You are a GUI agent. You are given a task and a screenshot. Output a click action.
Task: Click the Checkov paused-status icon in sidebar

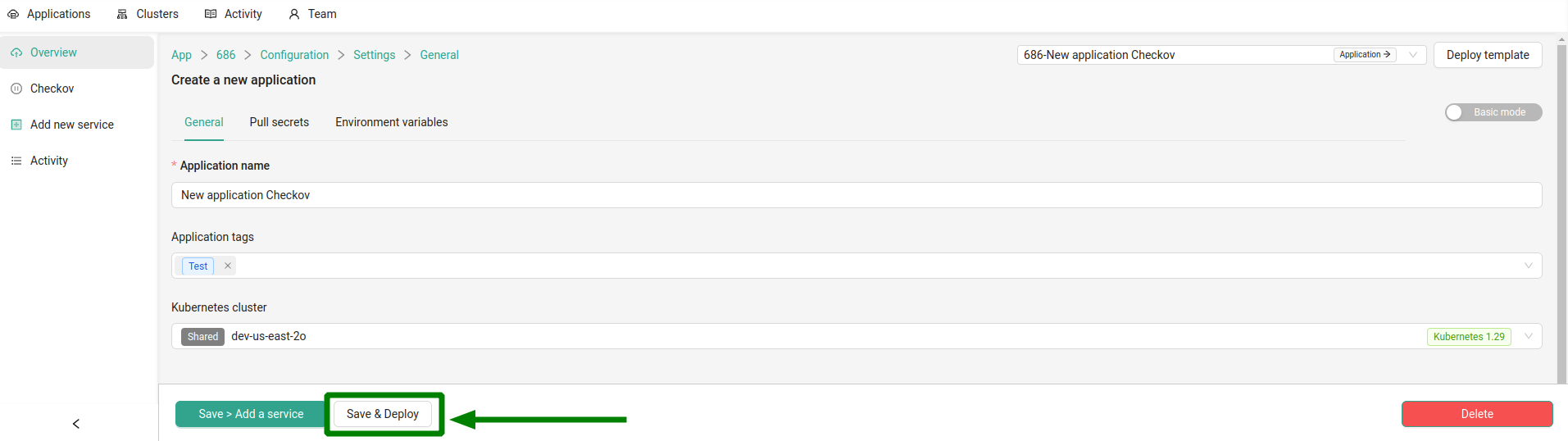(16, 89)
